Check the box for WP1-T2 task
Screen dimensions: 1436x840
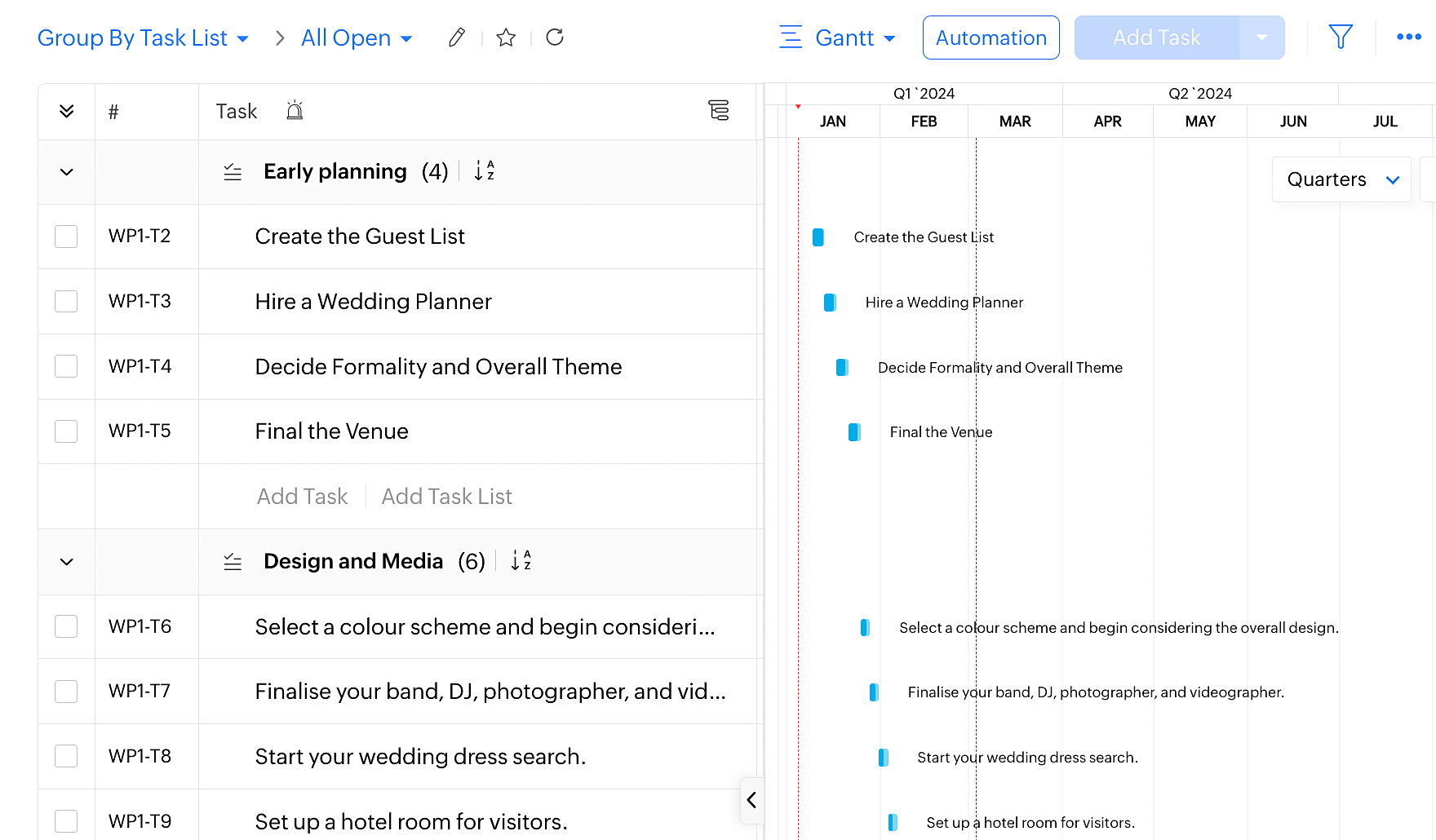[66, 237]
